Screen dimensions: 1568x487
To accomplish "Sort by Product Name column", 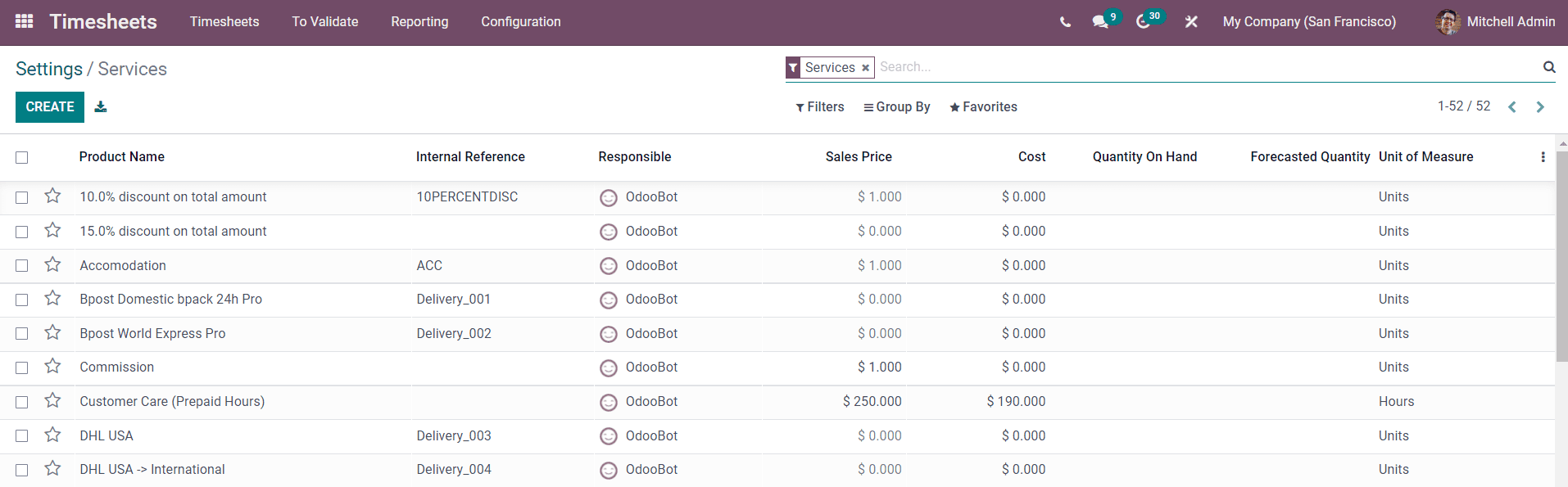I will point(122,157).
